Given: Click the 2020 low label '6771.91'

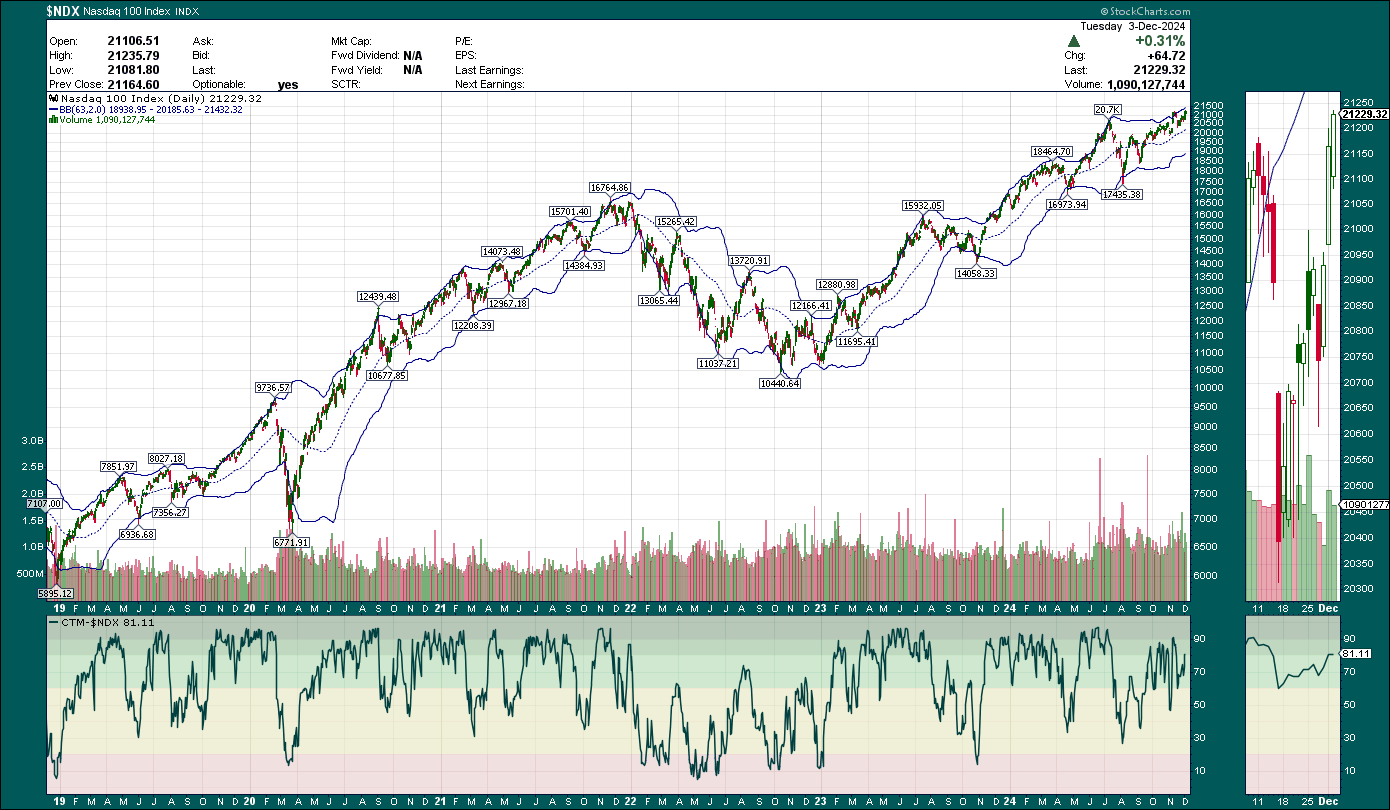Looking at the screenshot, I should click(291, 541).
